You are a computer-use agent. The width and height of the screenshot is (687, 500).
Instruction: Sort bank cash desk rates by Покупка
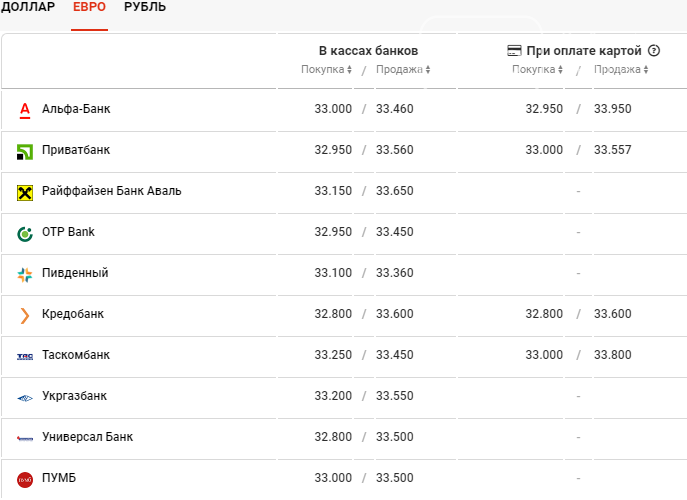coord(326,69)
